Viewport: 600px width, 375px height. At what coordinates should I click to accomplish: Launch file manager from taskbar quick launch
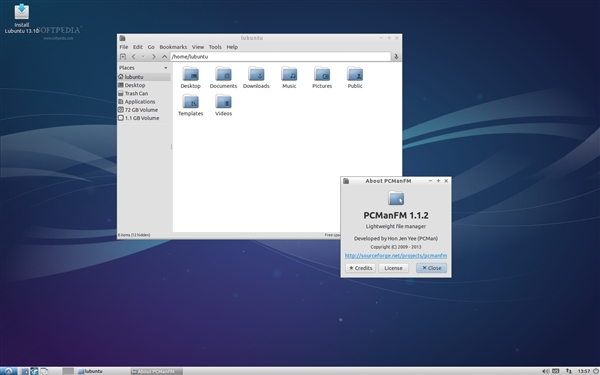tap(24, 371)
